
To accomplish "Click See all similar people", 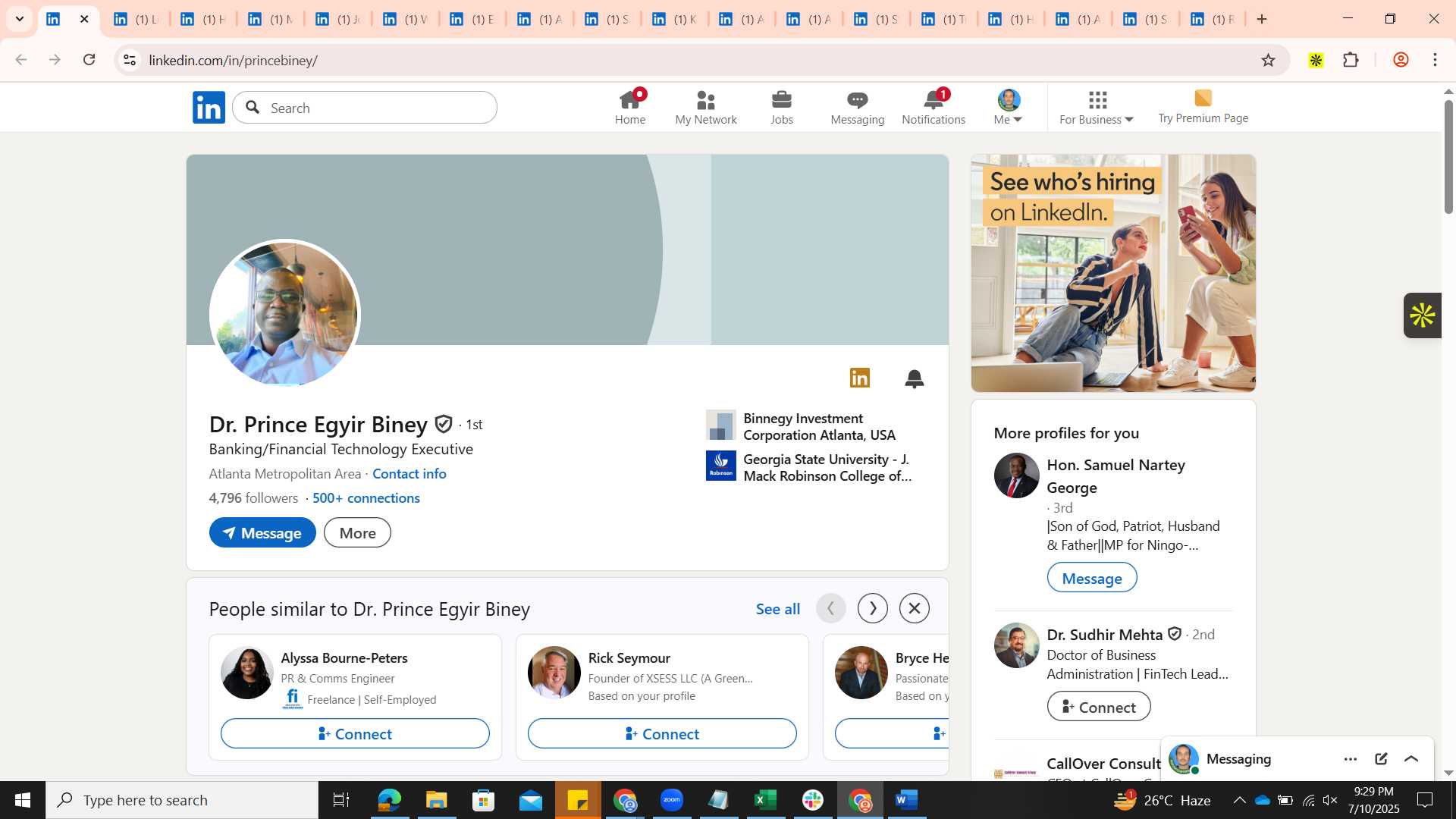I will tap(777, 609).
